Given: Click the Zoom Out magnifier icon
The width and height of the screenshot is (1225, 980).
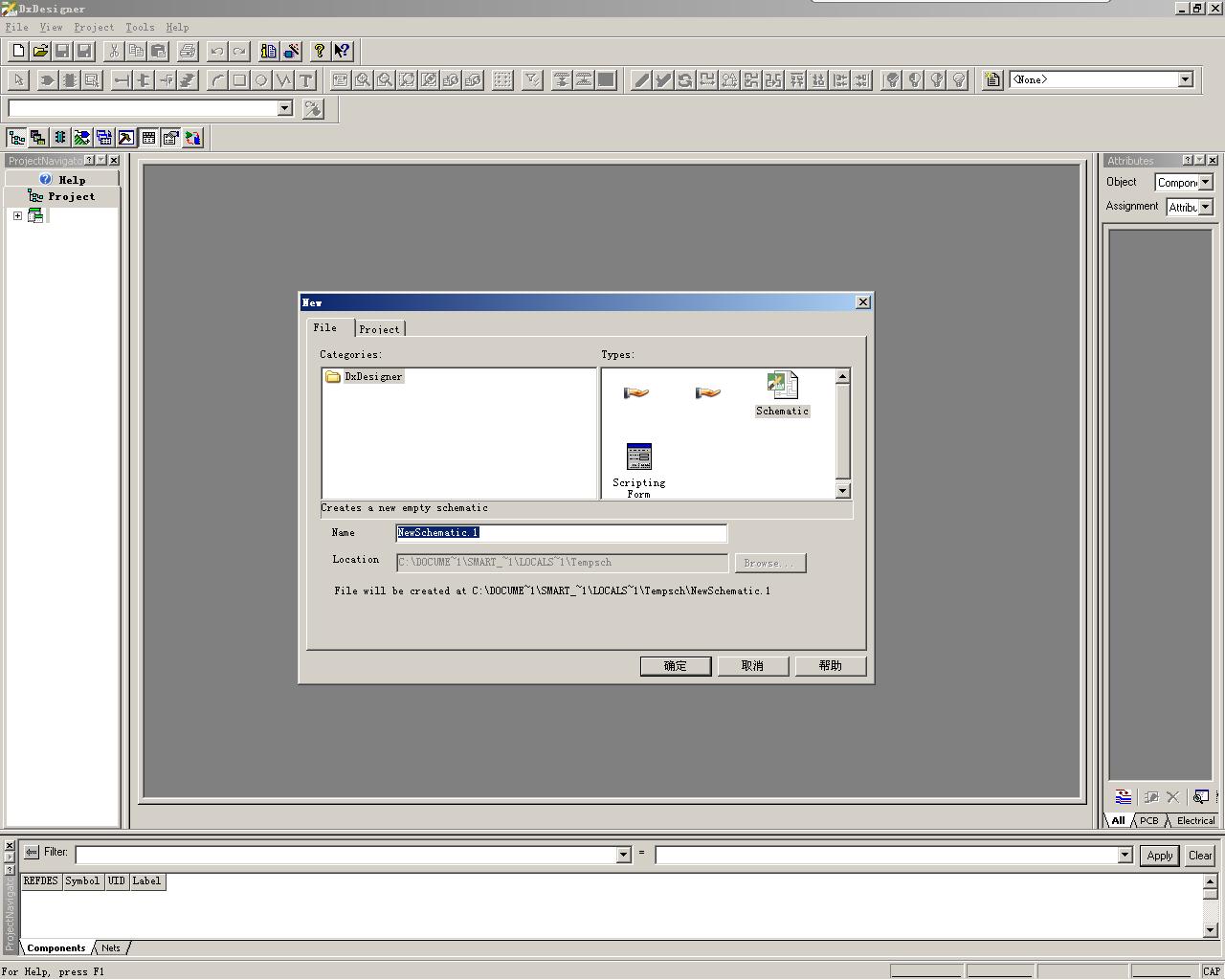Looking at the screenshot, I should click(385, 80).
